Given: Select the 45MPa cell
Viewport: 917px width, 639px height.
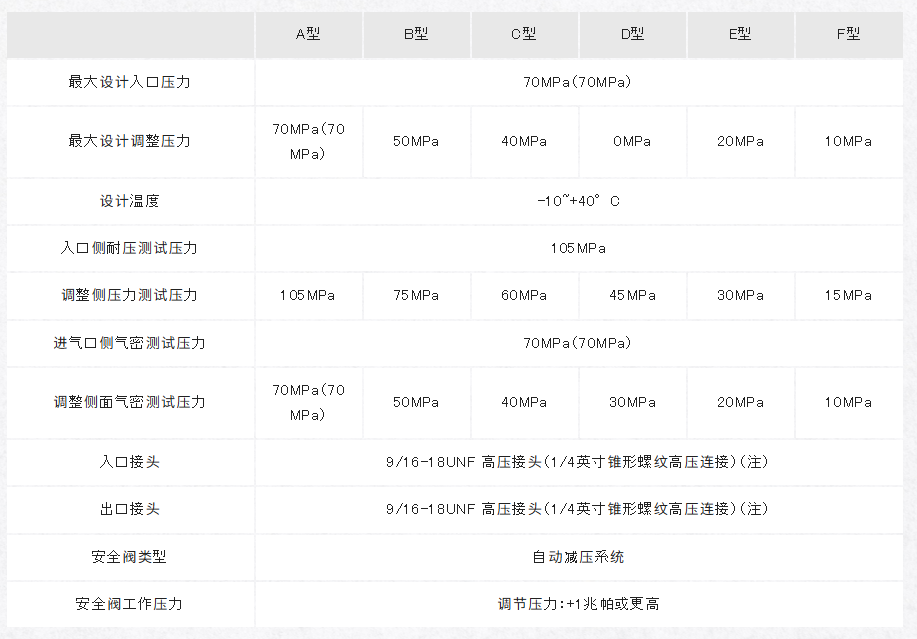Looking at the screenshot, I should pos(632,295).
